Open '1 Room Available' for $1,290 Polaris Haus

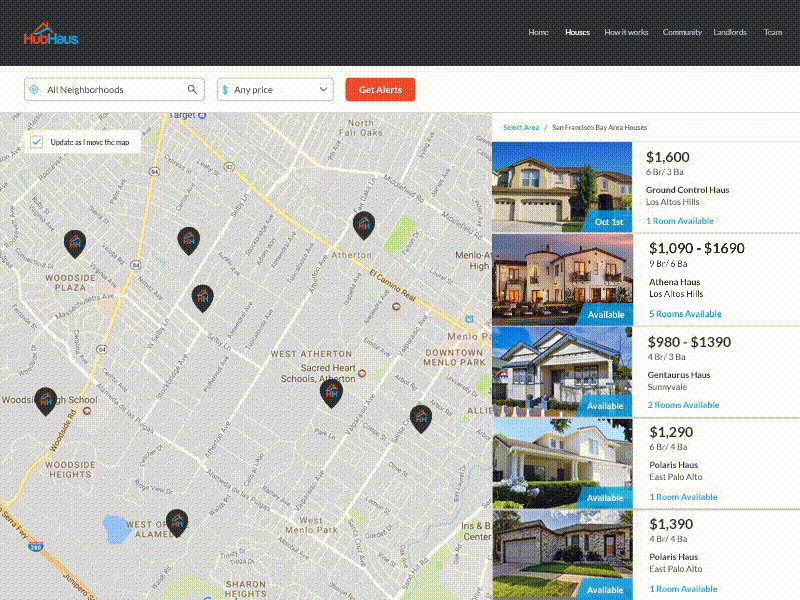(683, 497)
